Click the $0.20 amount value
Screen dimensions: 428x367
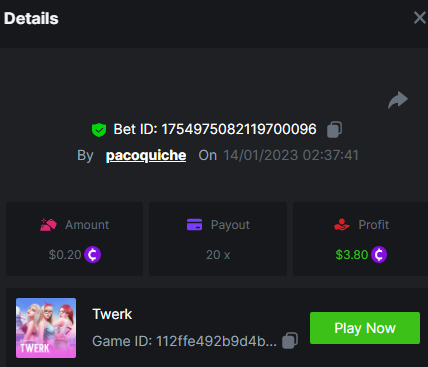[65, 255]
